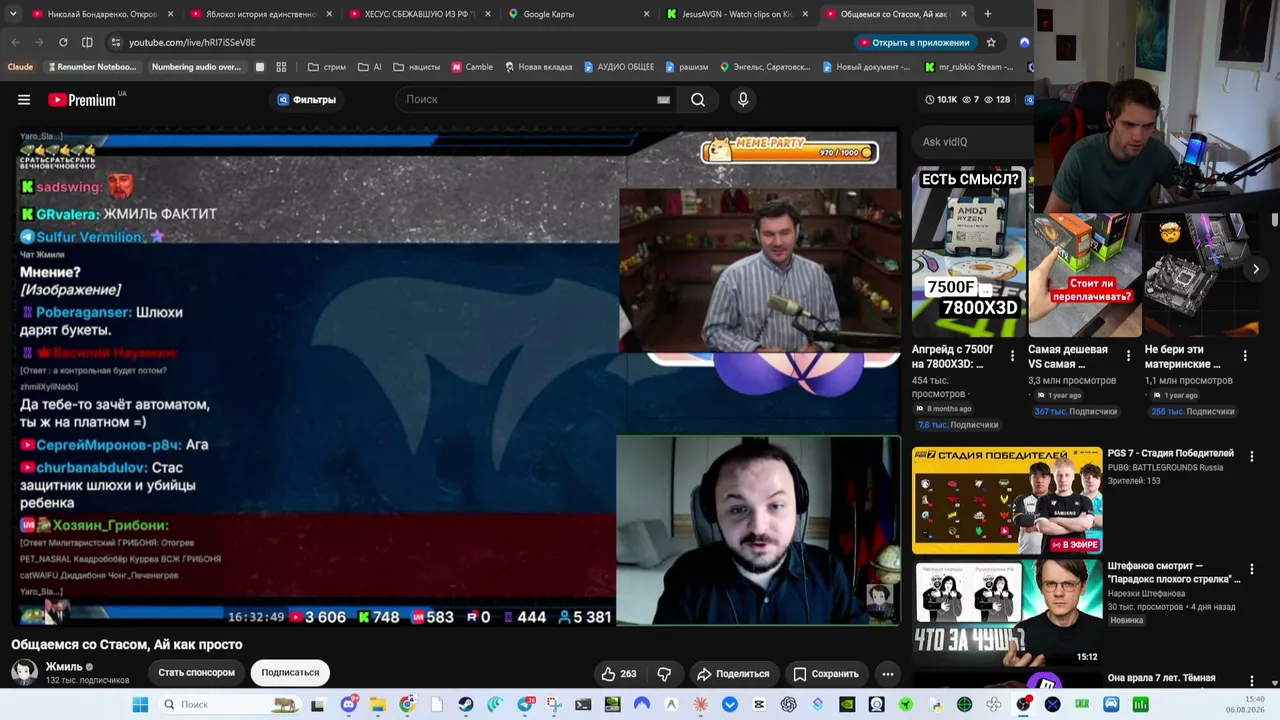Click 'Открыть в приложении' button
This screenshot has width=1280, height=720.
click(915, 42)
